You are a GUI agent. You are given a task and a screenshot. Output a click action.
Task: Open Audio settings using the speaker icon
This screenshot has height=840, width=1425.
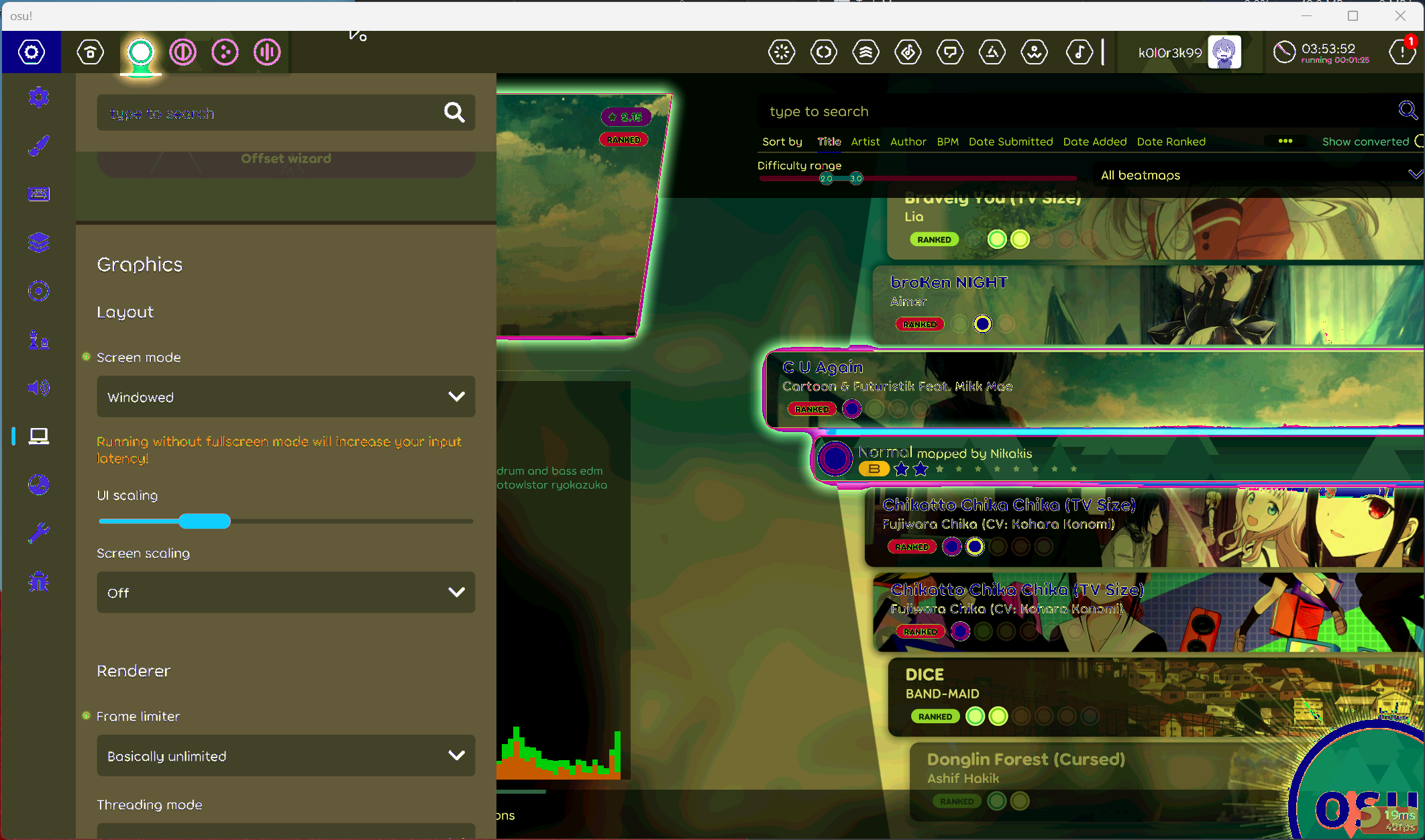[x=38, y=387]
